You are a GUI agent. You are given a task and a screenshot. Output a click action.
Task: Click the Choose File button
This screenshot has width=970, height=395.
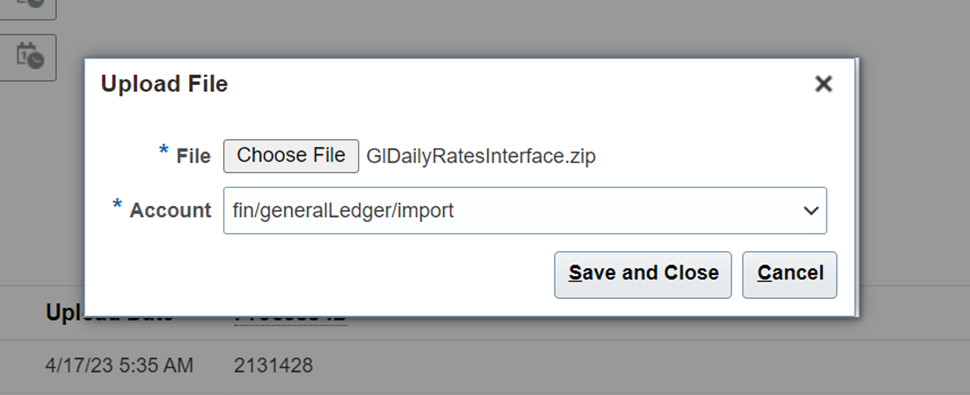coord(291,156)
